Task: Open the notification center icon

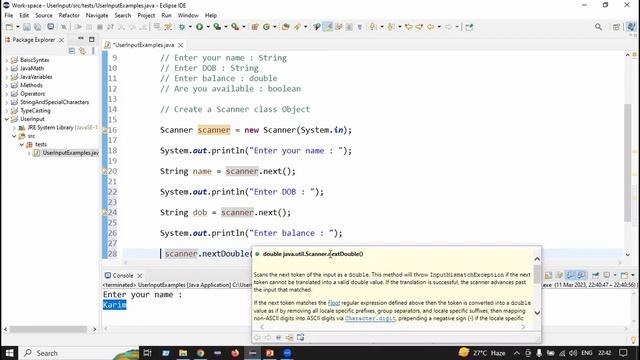Action: [623, 353]
